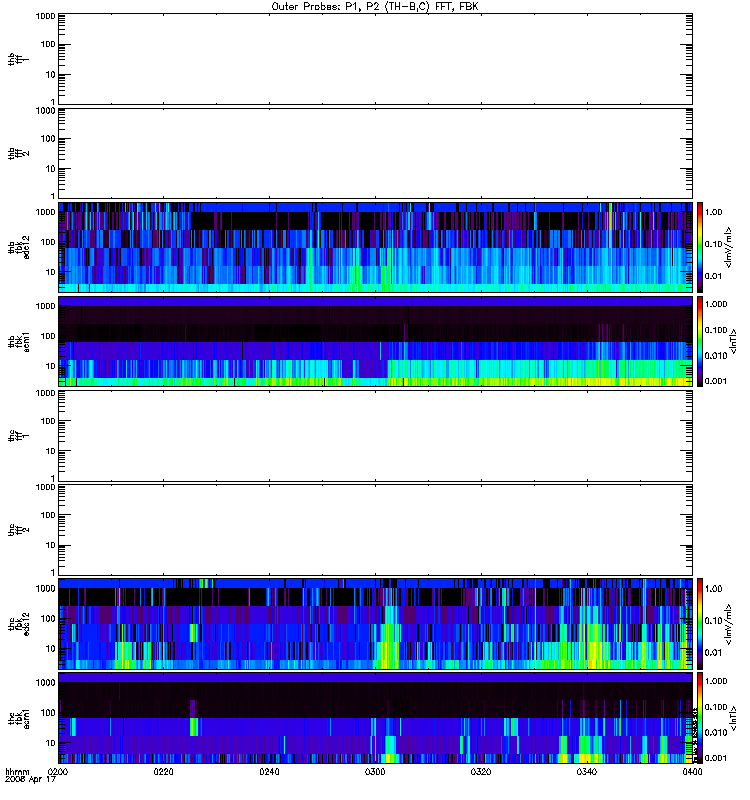Click the 'thb fff 1' y-axis title
Screen dimensions: 750x800
coord(18,59)
